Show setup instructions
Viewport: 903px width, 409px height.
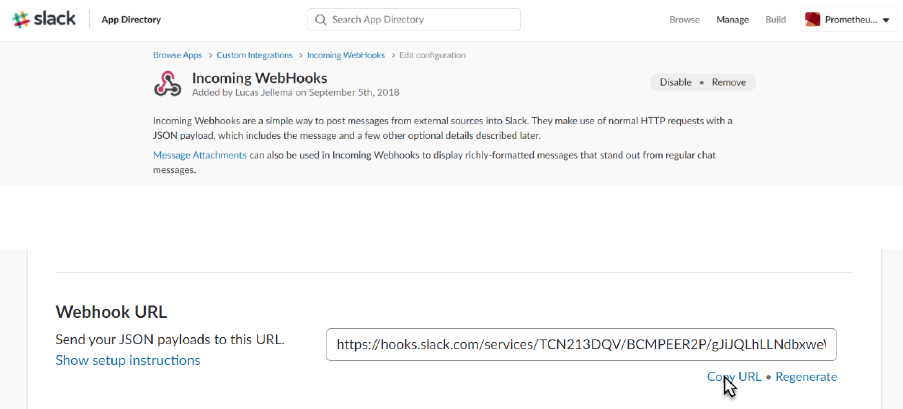click(x=127, y=360)
